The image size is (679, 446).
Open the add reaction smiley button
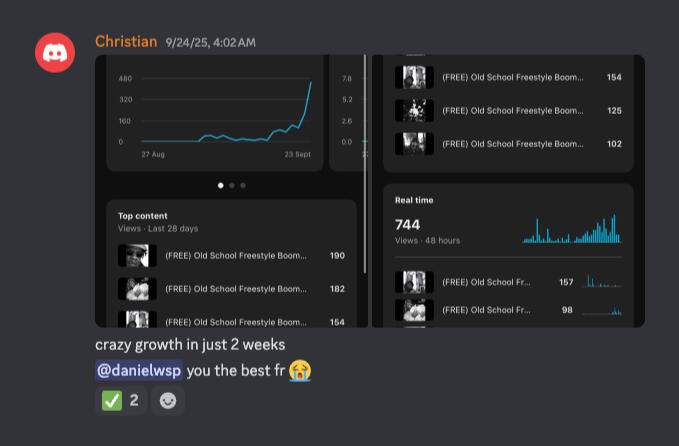168,401
